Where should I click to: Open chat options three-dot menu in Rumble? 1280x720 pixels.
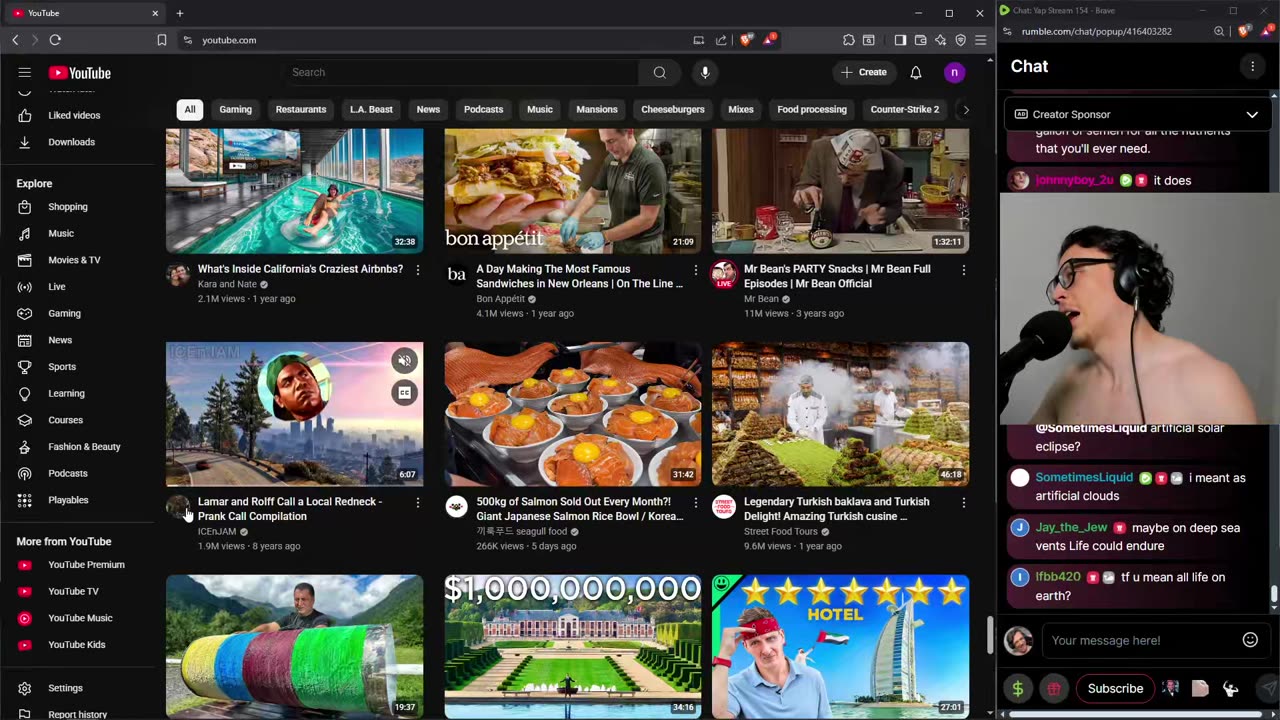pyautogui.click(x=1252, y=66)
